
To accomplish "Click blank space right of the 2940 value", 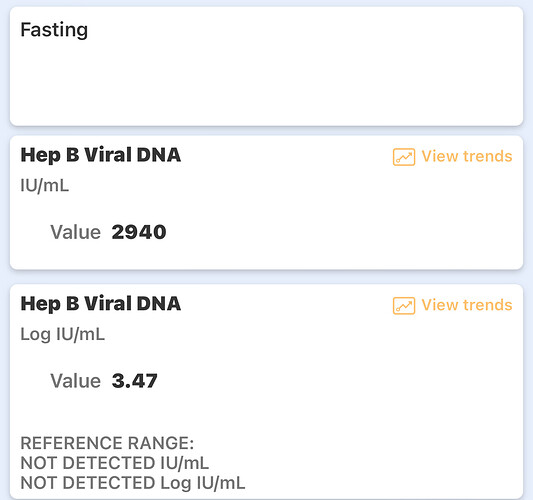I will click(340, 232).
